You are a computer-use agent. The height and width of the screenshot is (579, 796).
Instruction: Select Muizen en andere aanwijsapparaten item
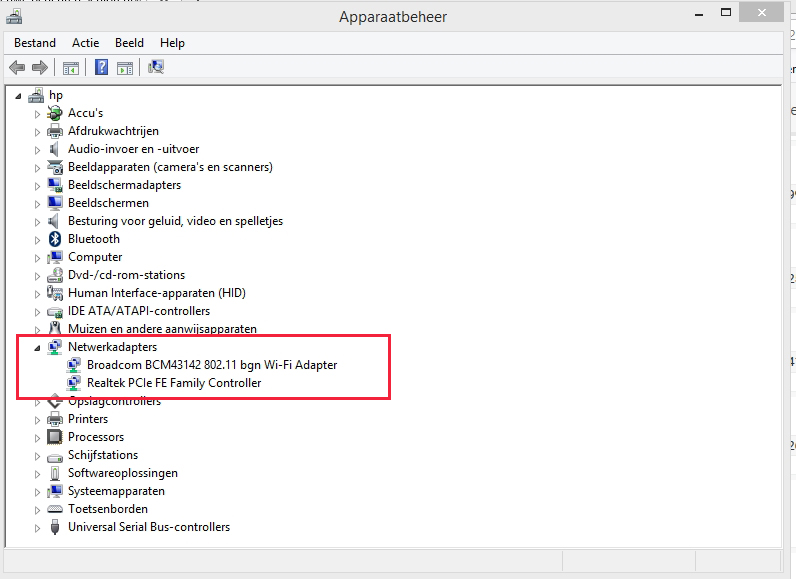click(162, 329)
